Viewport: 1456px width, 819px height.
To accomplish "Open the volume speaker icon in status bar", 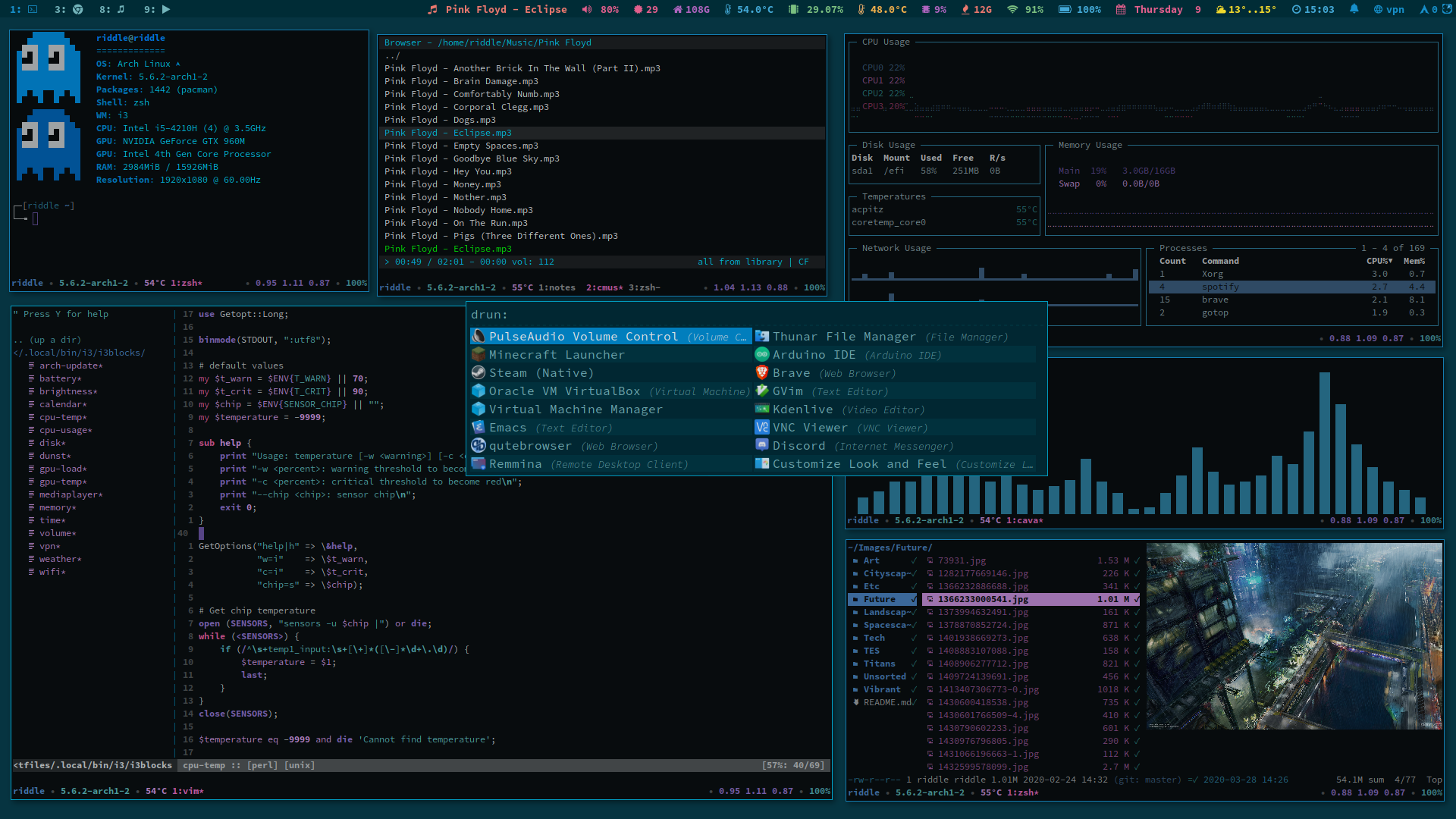I will pyautogui.click(x=586, y=10).
